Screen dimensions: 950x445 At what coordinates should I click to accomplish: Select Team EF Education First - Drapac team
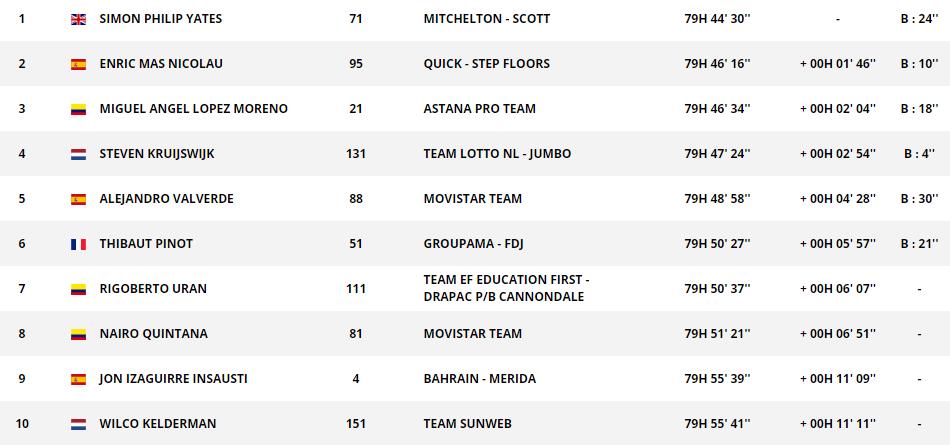pos(505,289)
